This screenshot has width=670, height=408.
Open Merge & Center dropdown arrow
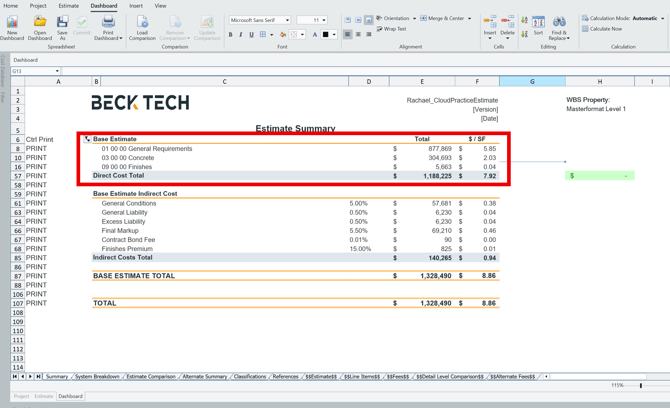click(x=469, y=18)
